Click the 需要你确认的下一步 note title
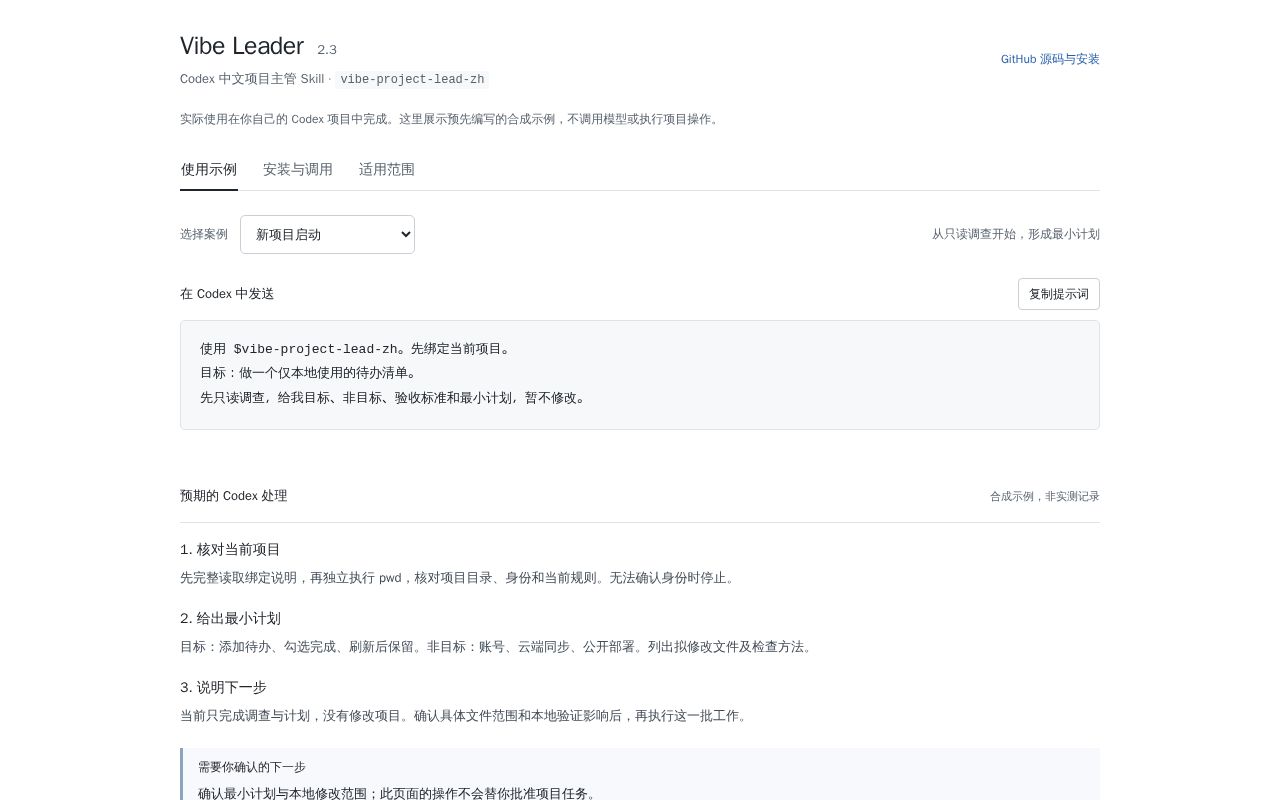 [x=252, y=767]
